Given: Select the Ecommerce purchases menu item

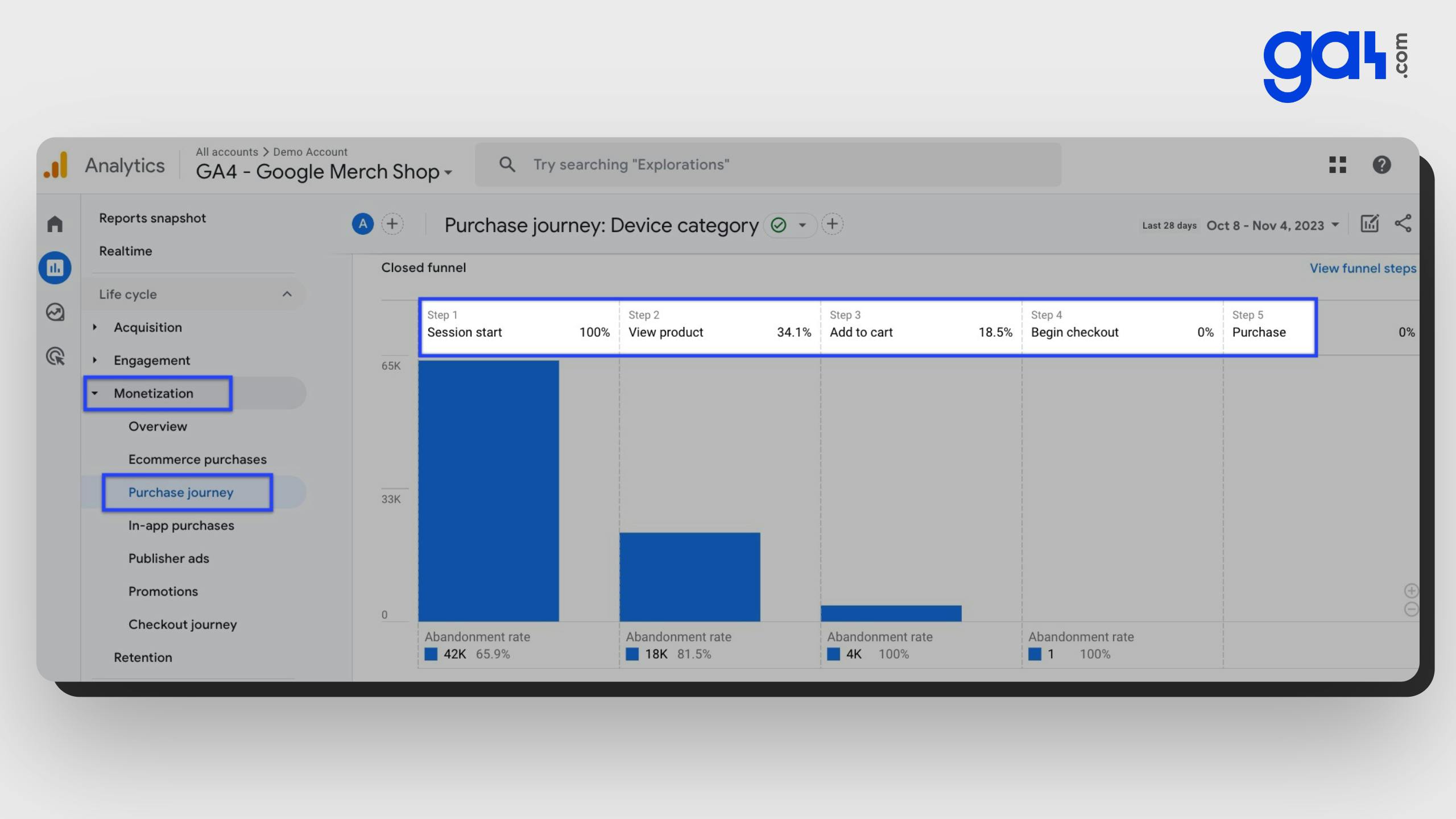Looking at the screenshot, I should [x=197, y=459].
